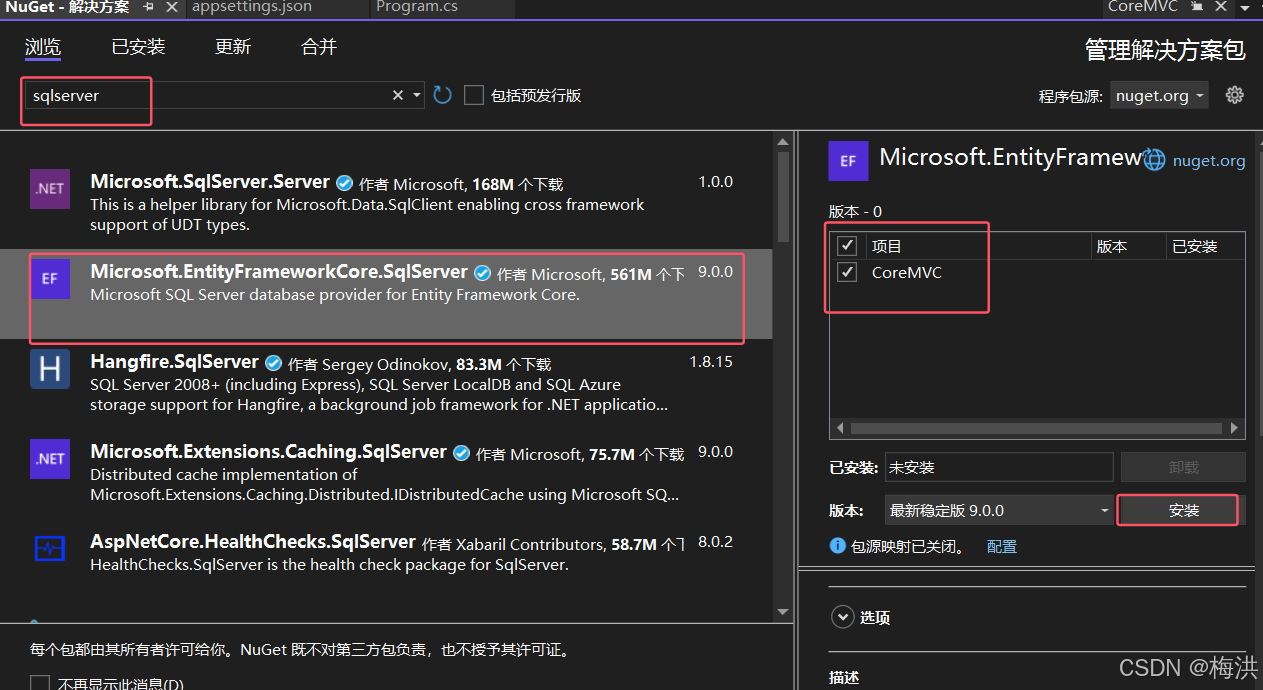Click the 1.8.15 version of Hangfire.SqlServer

pyautogui.click(x=711, y=361)
